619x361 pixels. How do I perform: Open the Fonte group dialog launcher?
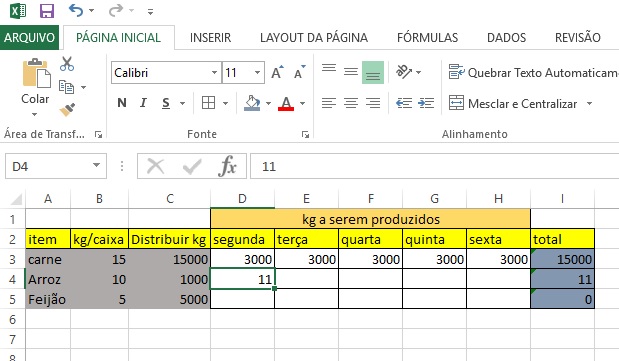coord(305,135)
